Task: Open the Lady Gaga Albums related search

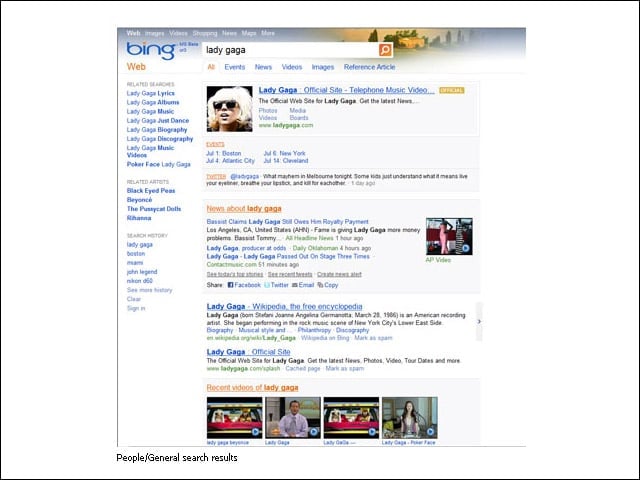Action: (153, 102)
